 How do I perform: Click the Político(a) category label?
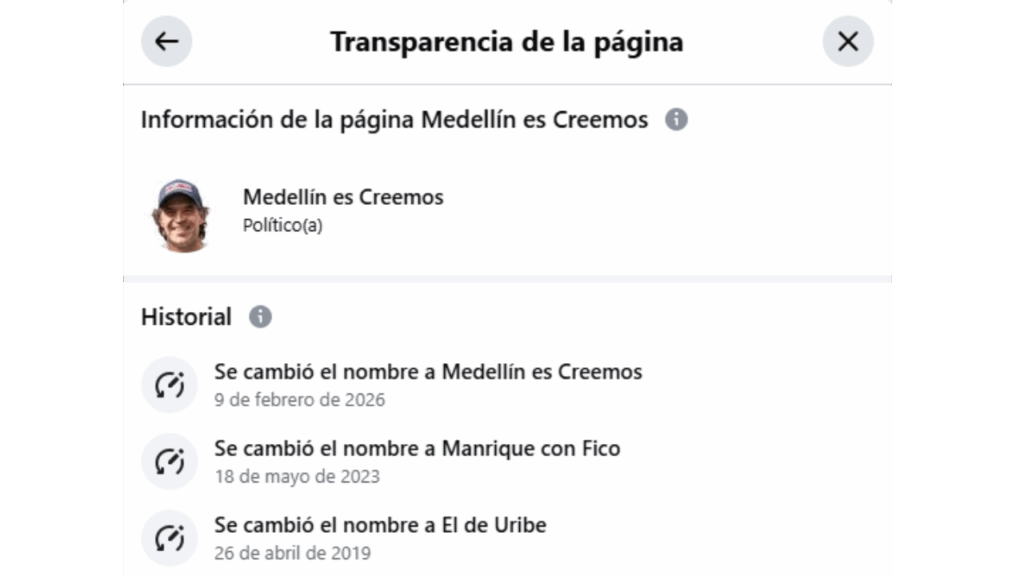(283, 226)
